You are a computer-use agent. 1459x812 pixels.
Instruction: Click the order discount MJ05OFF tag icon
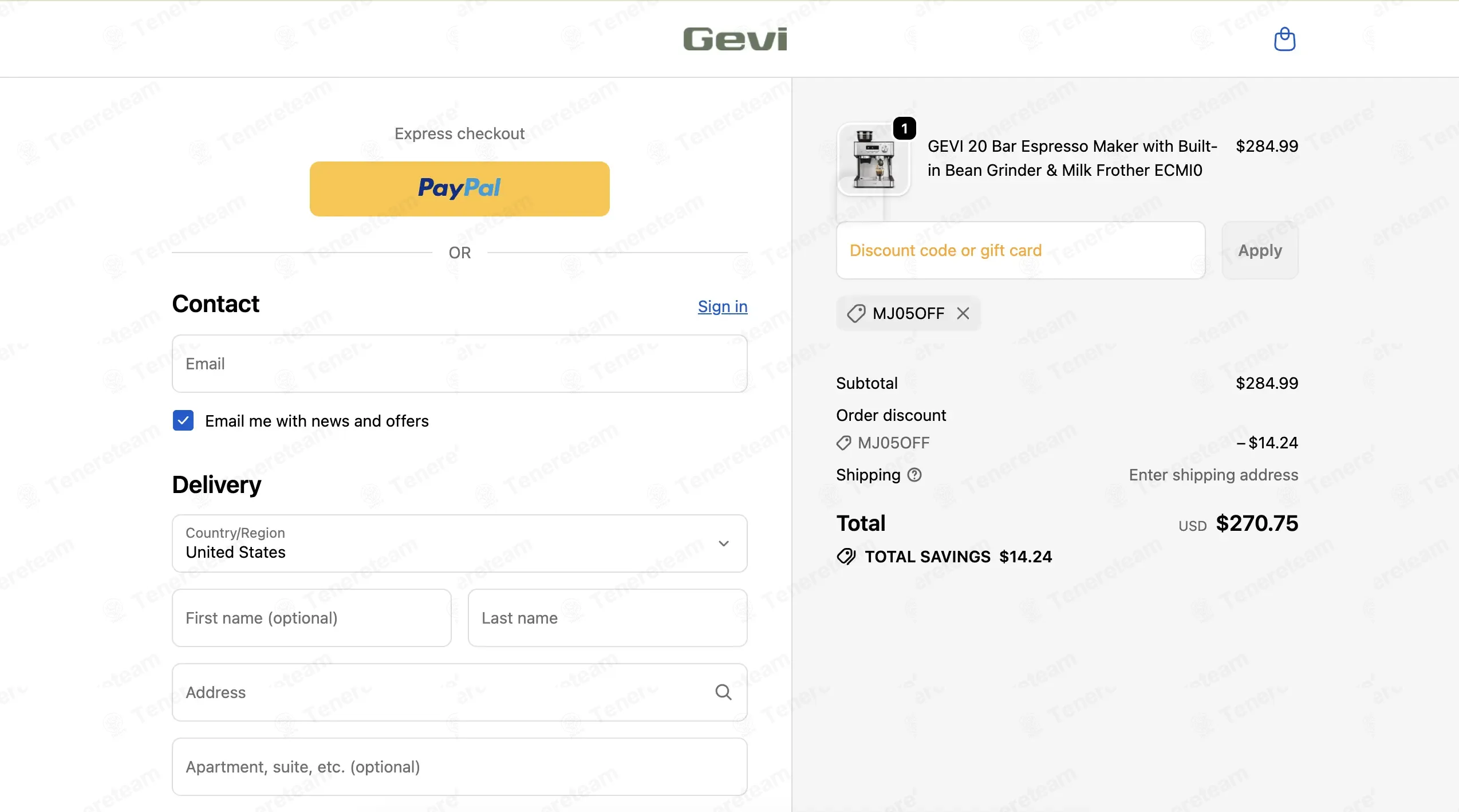843,443
